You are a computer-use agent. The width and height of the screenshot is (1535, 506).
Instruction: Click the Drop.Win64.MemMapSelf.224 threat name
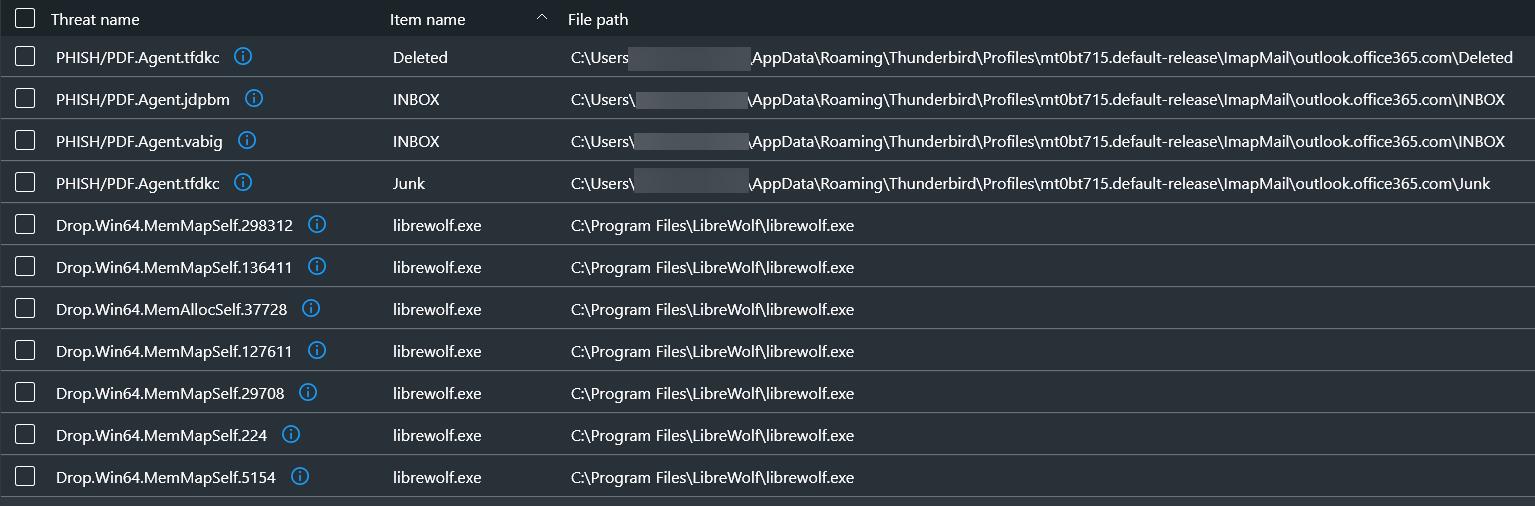pyautogui.click(x=161, y=436)
